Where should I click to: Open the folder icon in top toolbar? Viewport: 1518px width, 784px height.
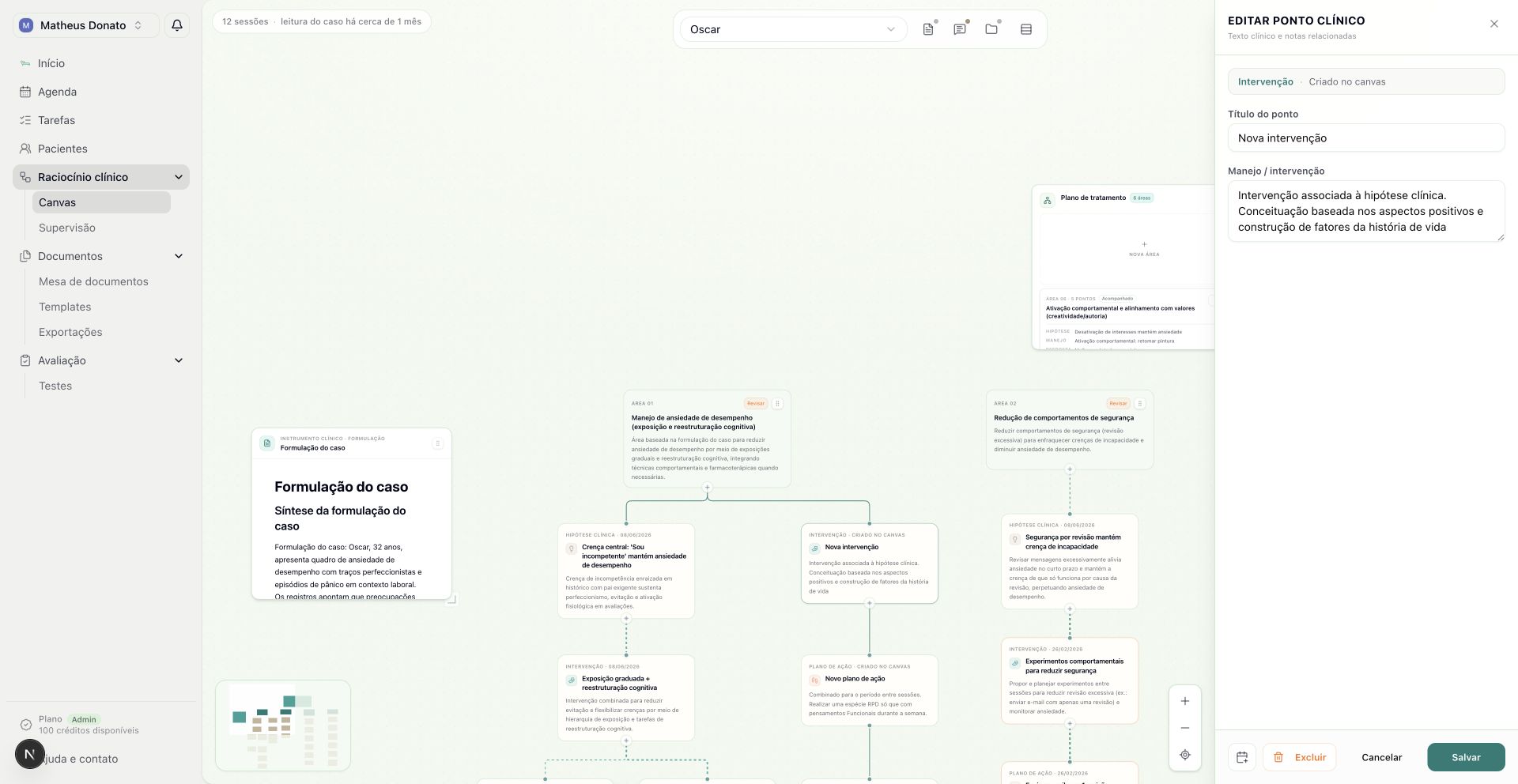click(x=991, y=29)
